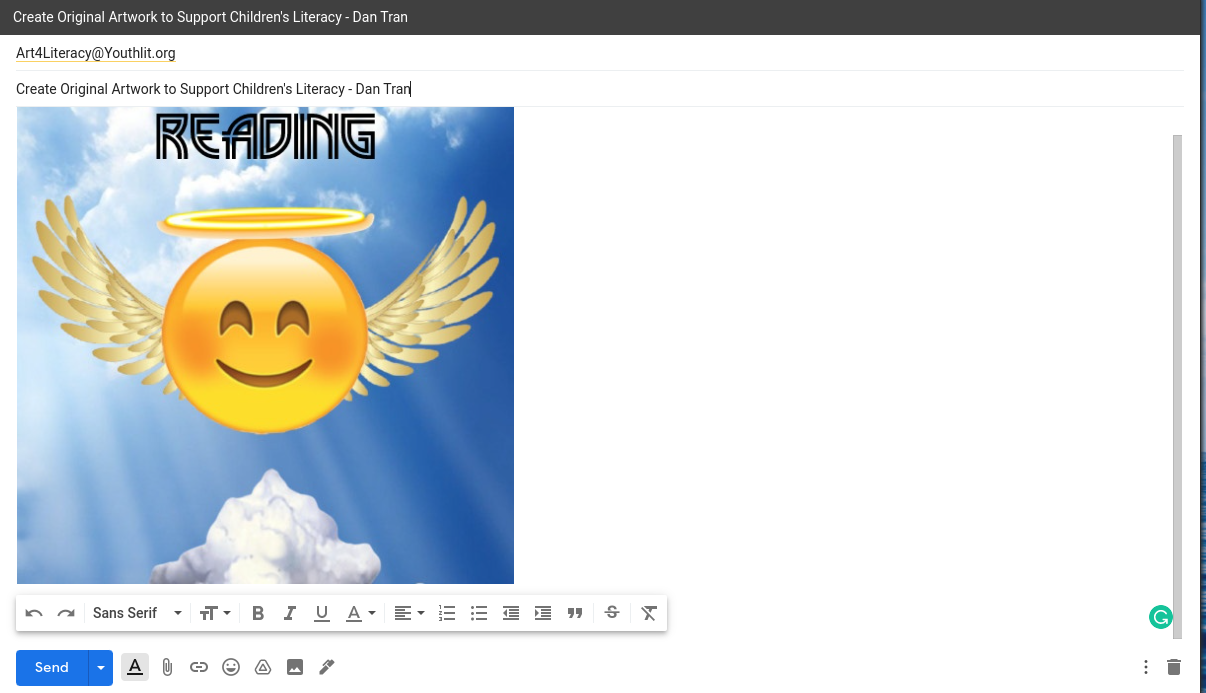This screenshot has width=1206, height=693.
Task: Decrease the indent level
Action: (511, 613)
